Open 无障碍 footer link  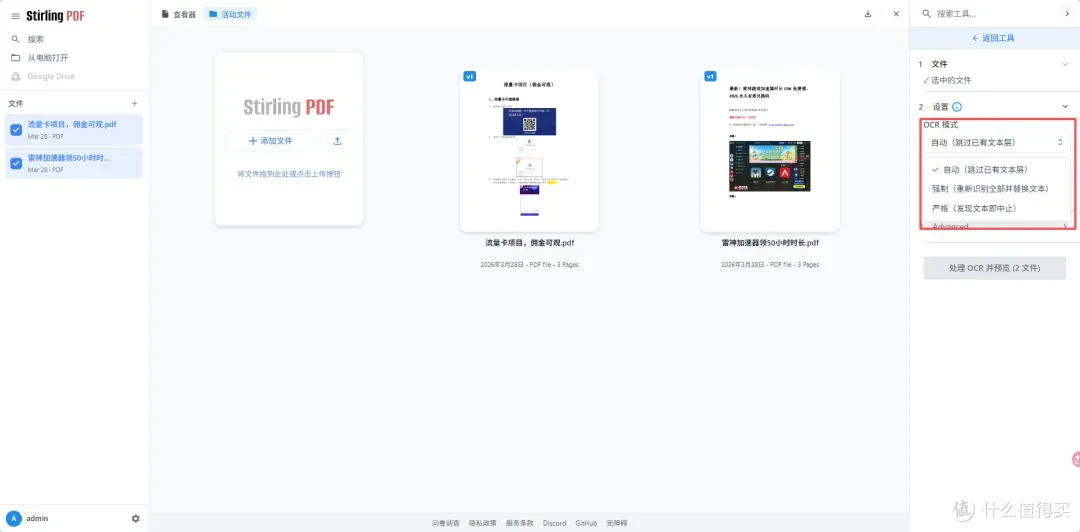(617, 524)
